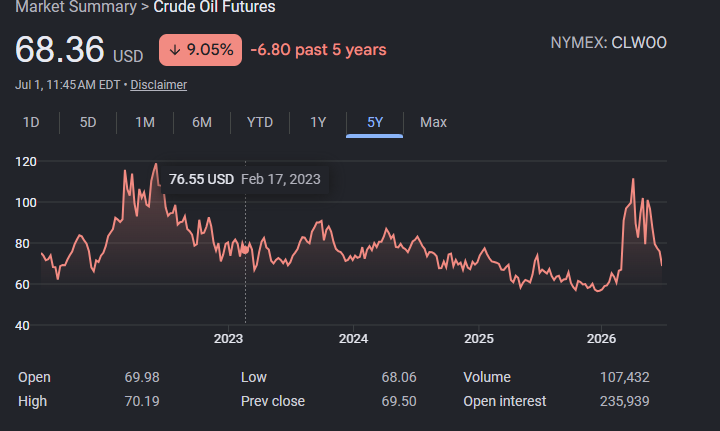720x431 pixels.
Task: Click the Feb 17, 2023 chart data point
Action: 245,250
